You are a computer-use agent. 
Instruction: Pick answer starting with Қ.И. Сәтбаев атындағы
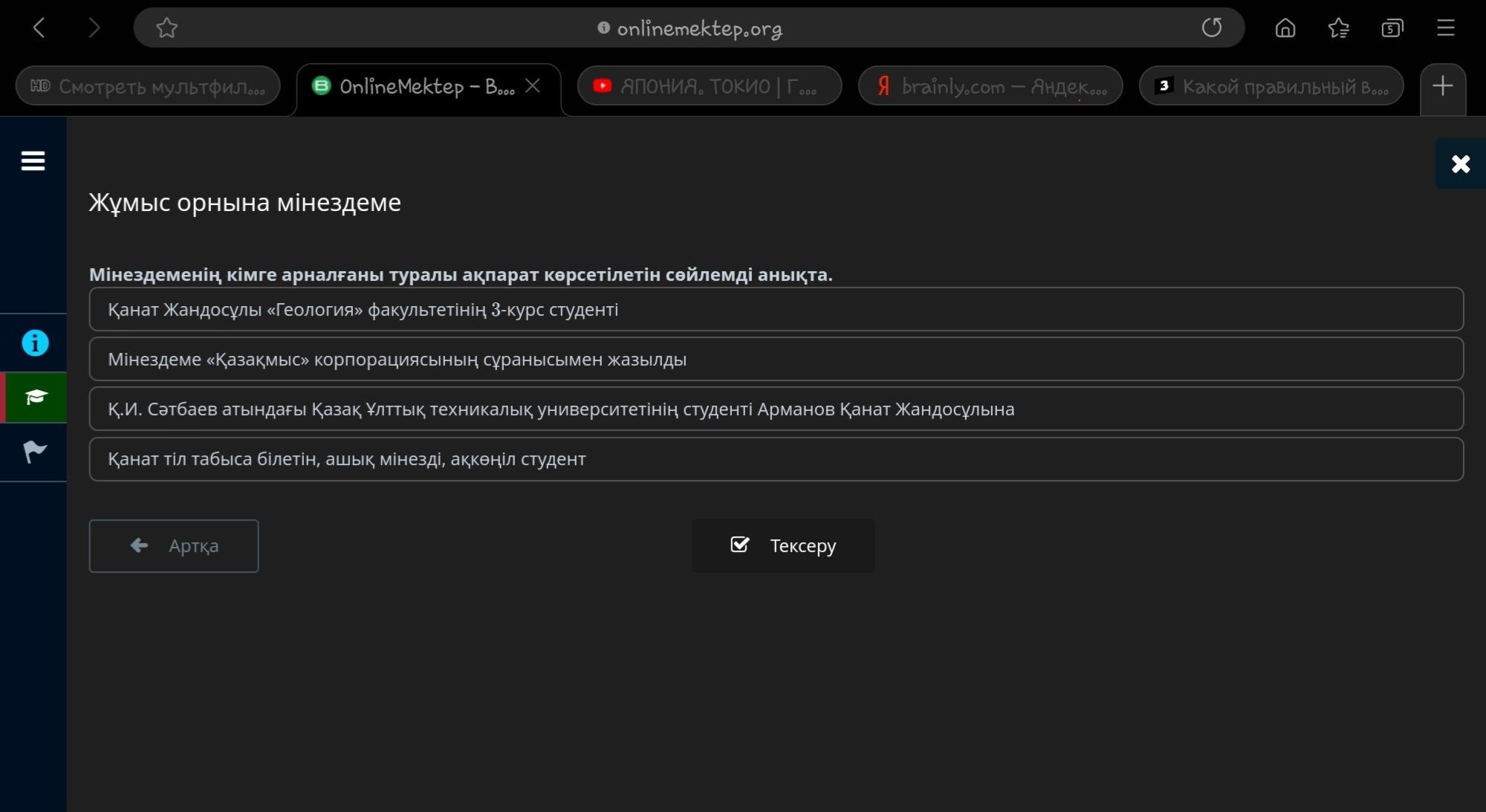point(776,409)
